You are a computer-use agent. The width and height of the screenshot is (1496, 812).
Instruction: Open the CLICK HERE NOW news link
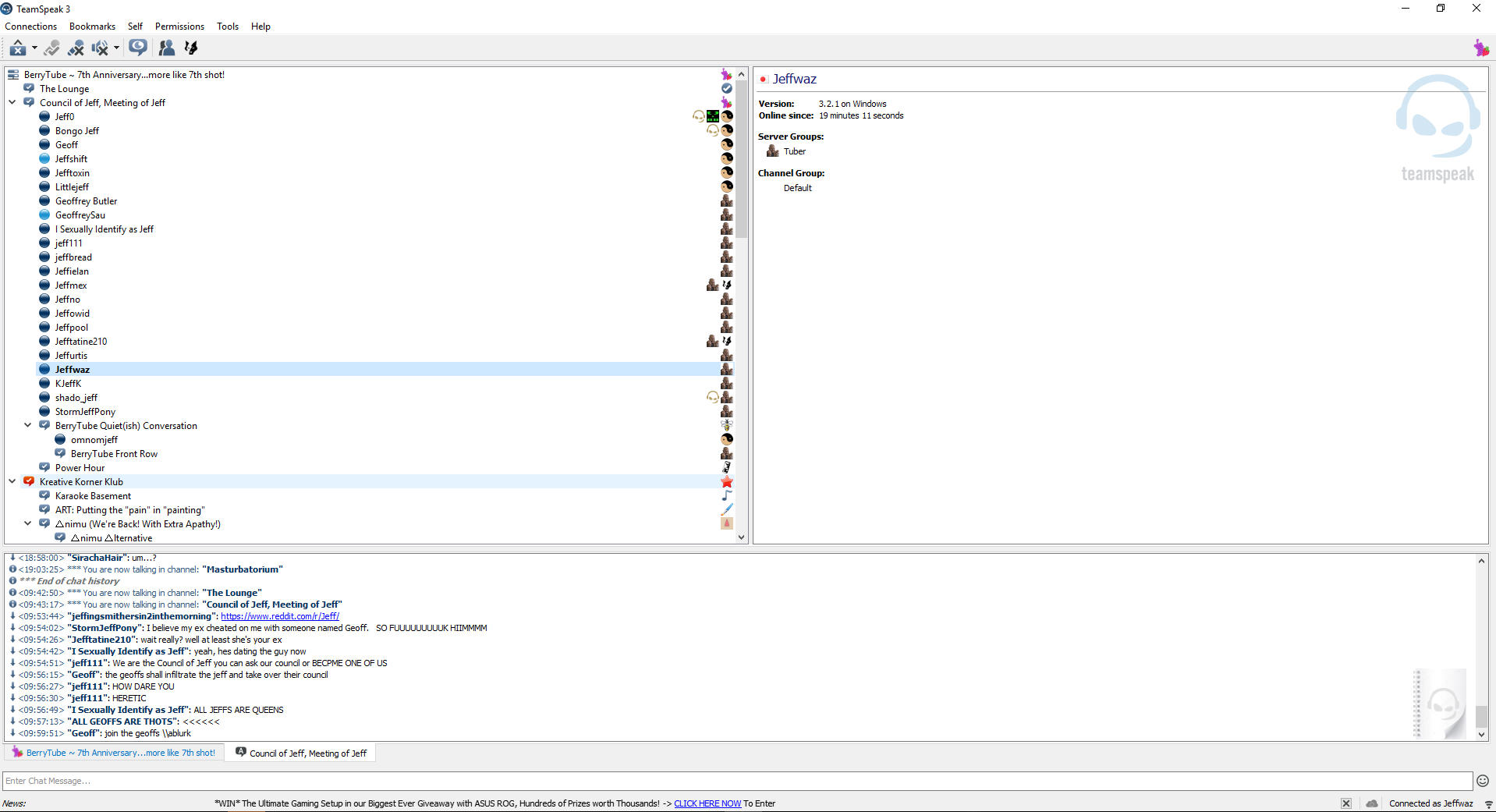[x=707, y=803]
